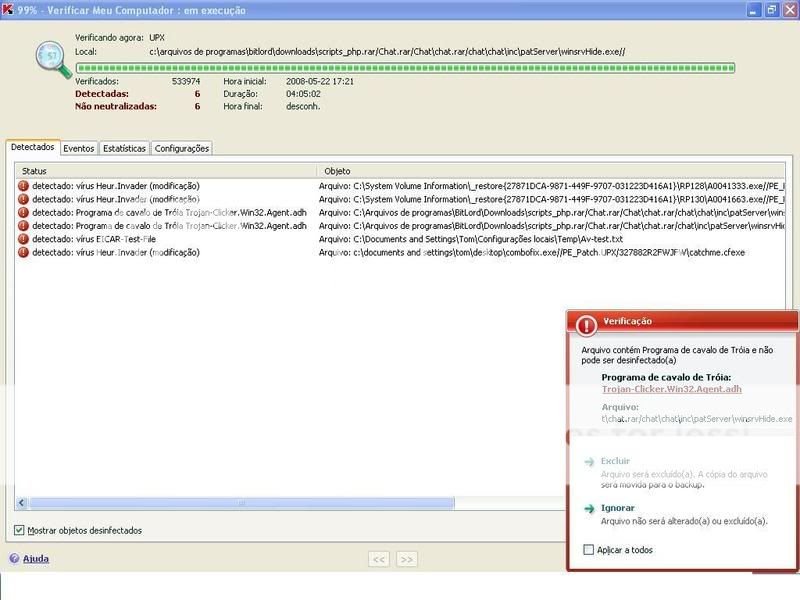Click the red alert icon on the catchme.cfexe row
Image resolution: width=800 pixels, height=600 pixels.
tap(23, 253)
